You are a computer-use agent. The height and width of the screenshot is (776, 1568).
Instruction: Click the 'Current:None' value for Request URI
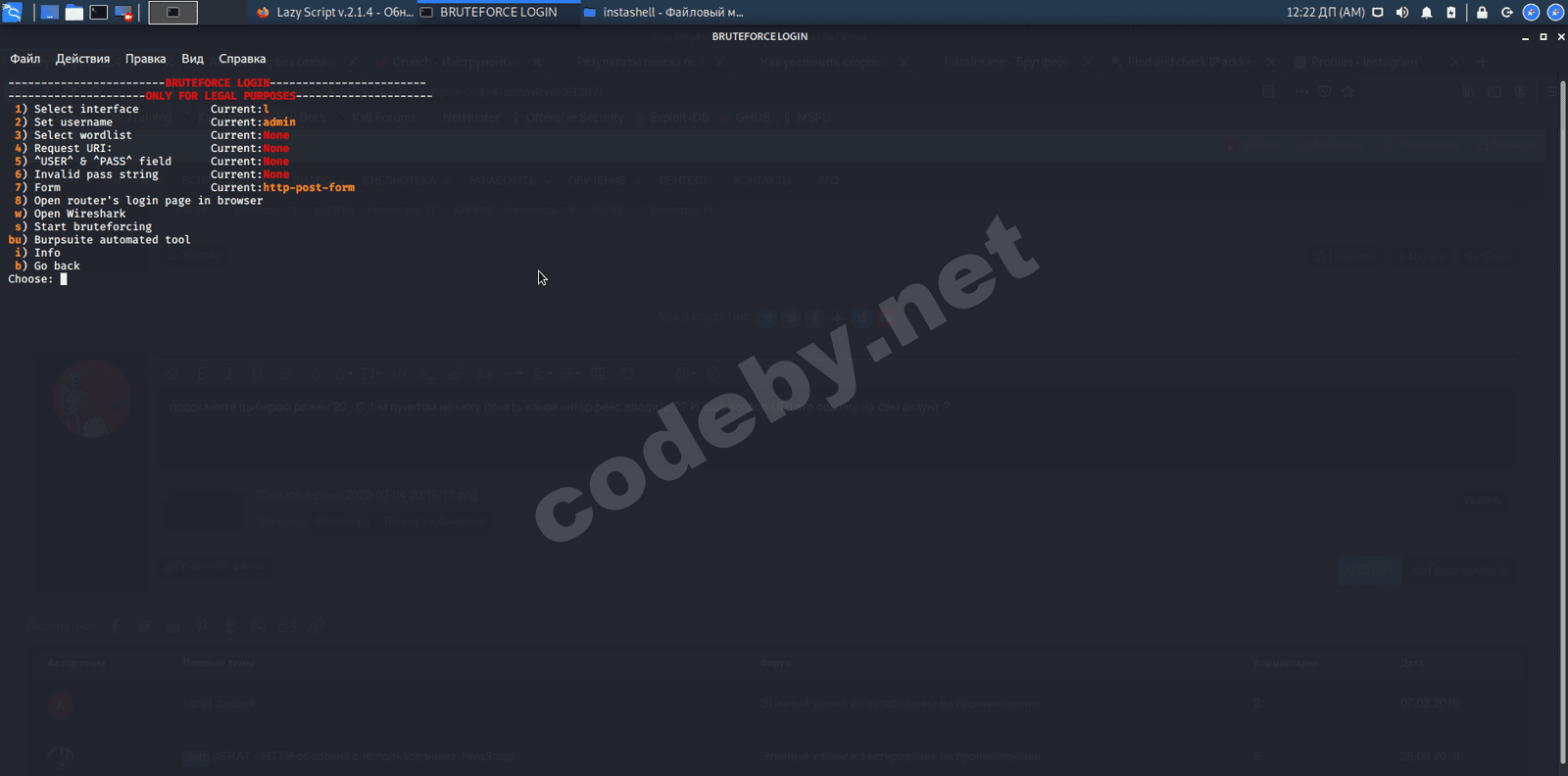pyautogui.click(x=250, y=148)
